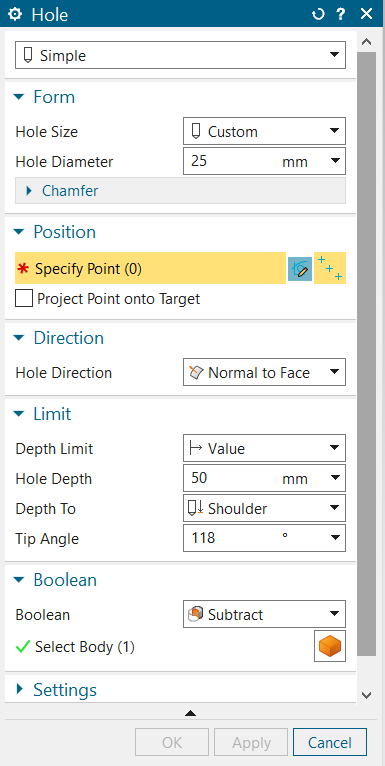Screen dimensions: 385x766
Task: Click the up arrow to collapse dialog options
Action: coord(191,713)
